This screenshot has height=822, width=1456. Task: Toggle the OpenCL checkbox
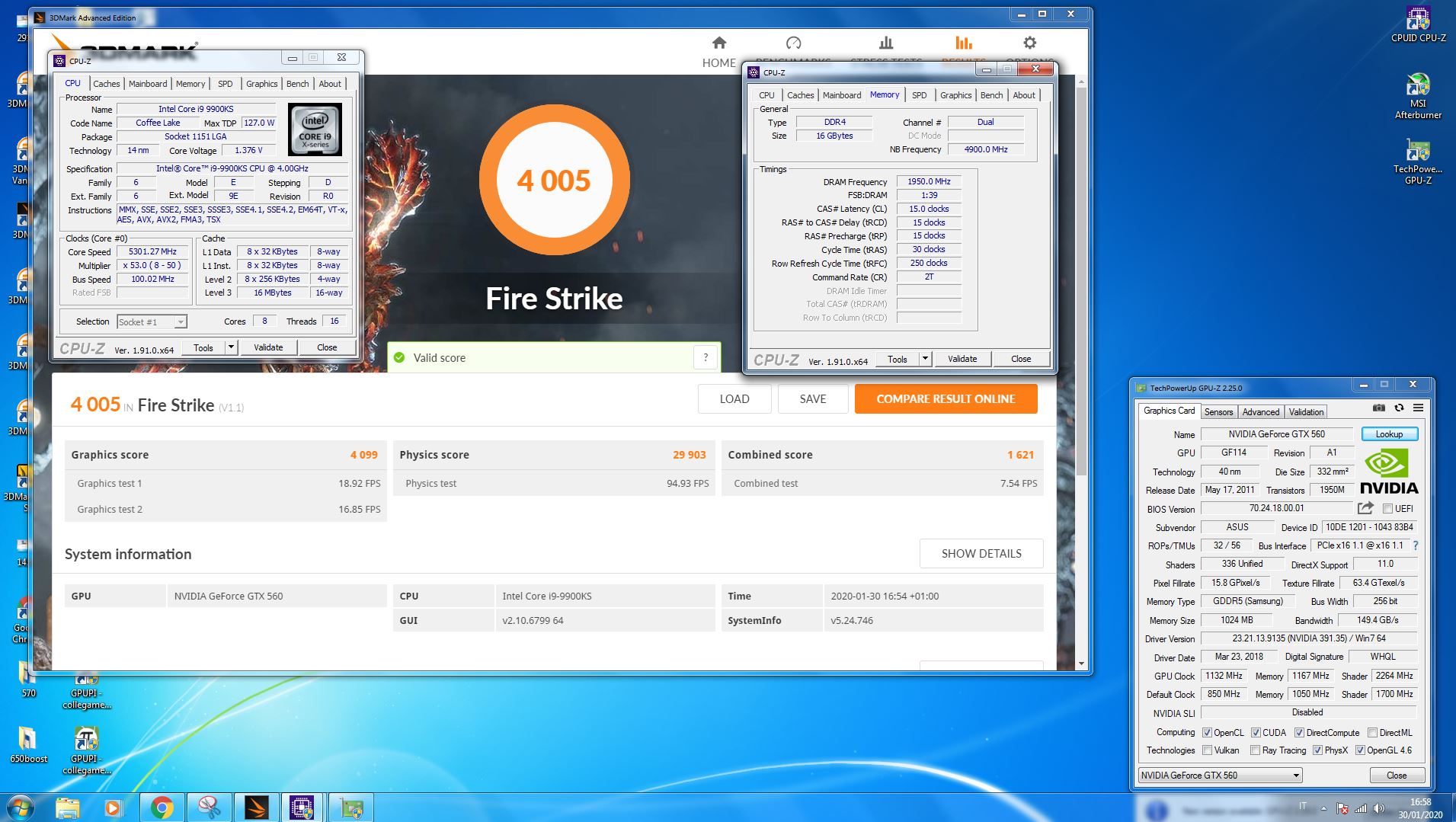click(x=1207, y=732)
